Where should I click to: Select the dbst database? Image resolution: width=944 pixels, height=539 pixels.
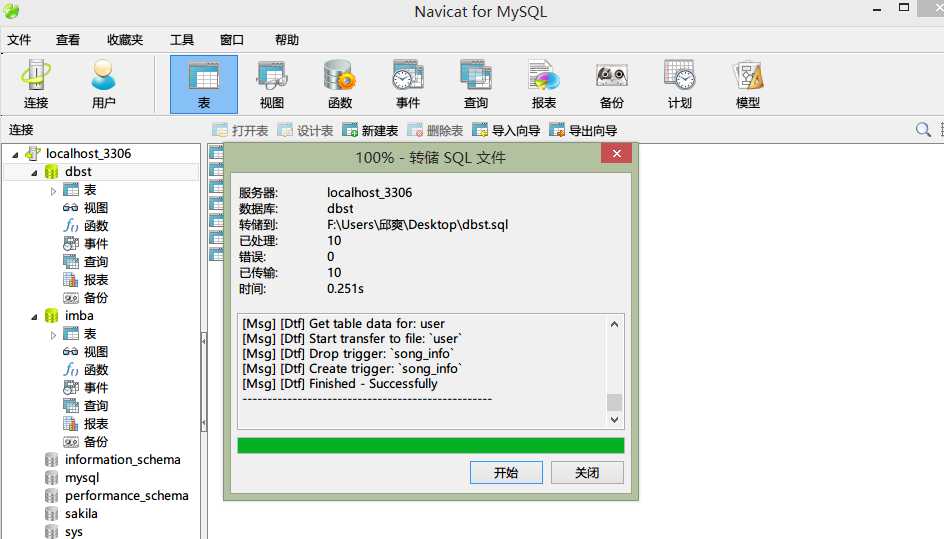(x=78, y=172)
